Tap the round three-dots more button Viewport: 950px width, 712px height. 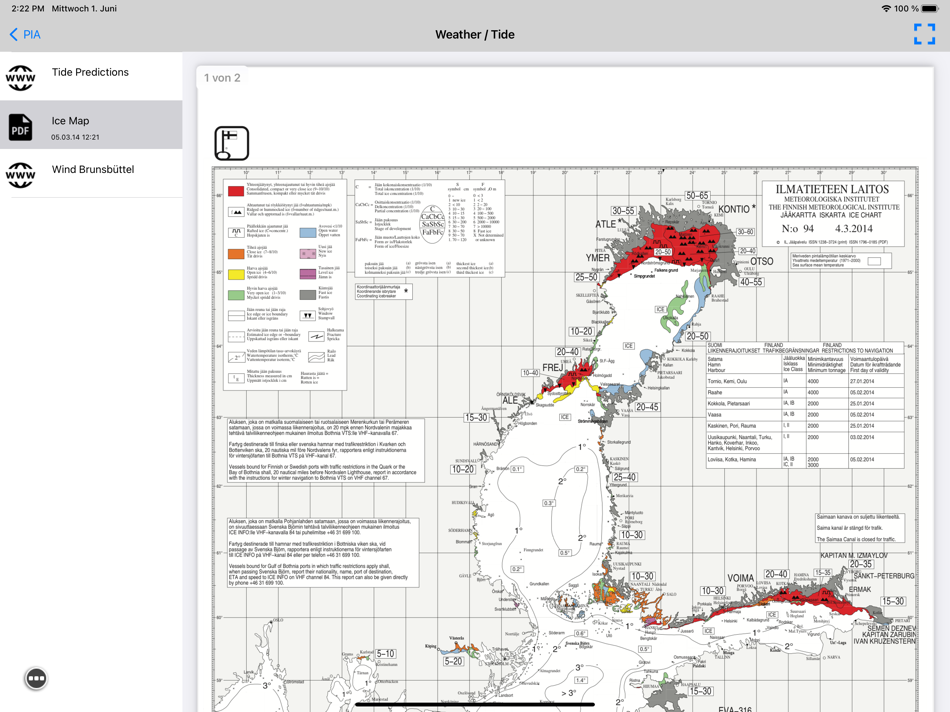[x=36, y=678]
